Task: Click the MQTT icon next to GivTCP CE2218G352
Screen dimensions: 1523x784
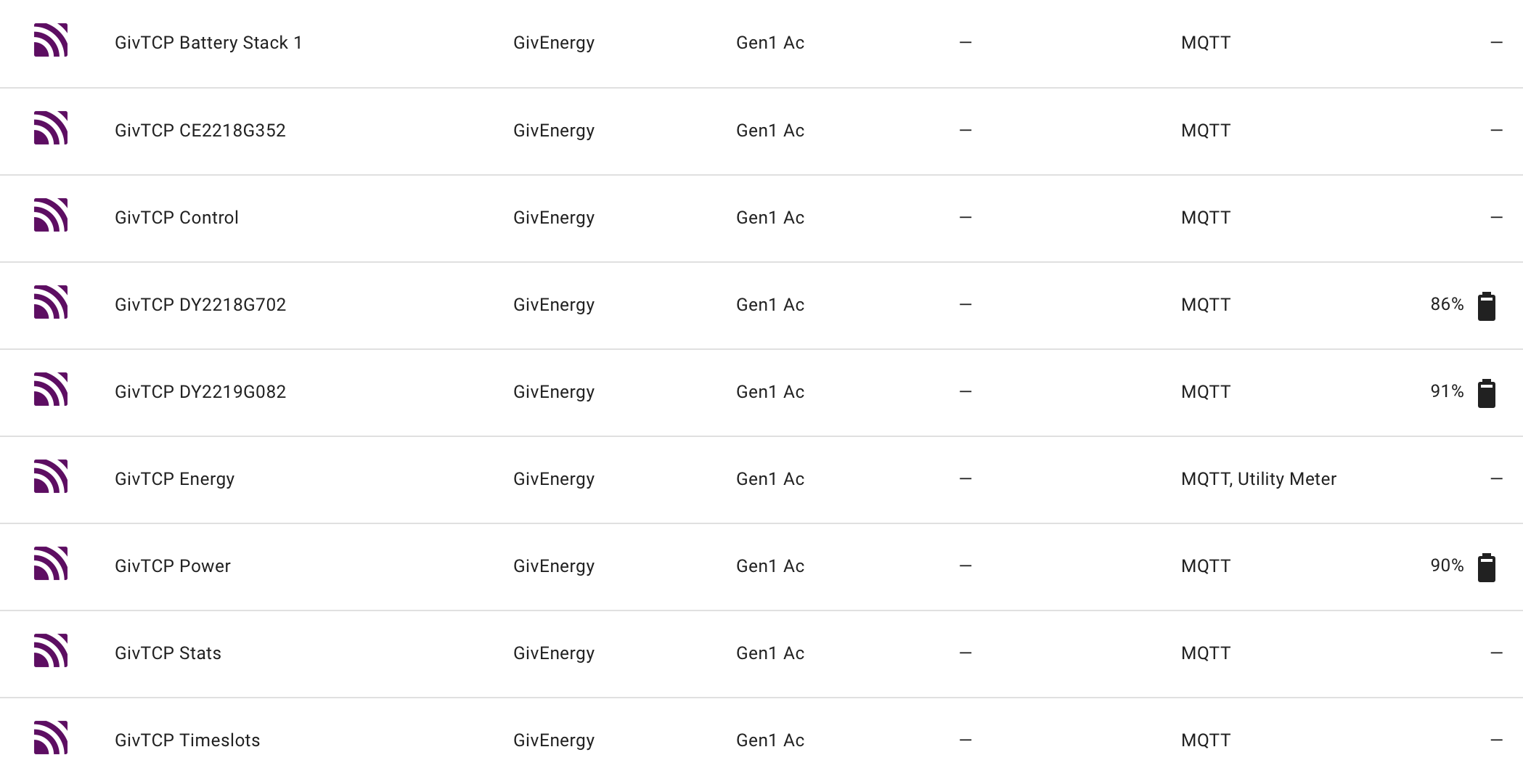Action: point(51,128)
